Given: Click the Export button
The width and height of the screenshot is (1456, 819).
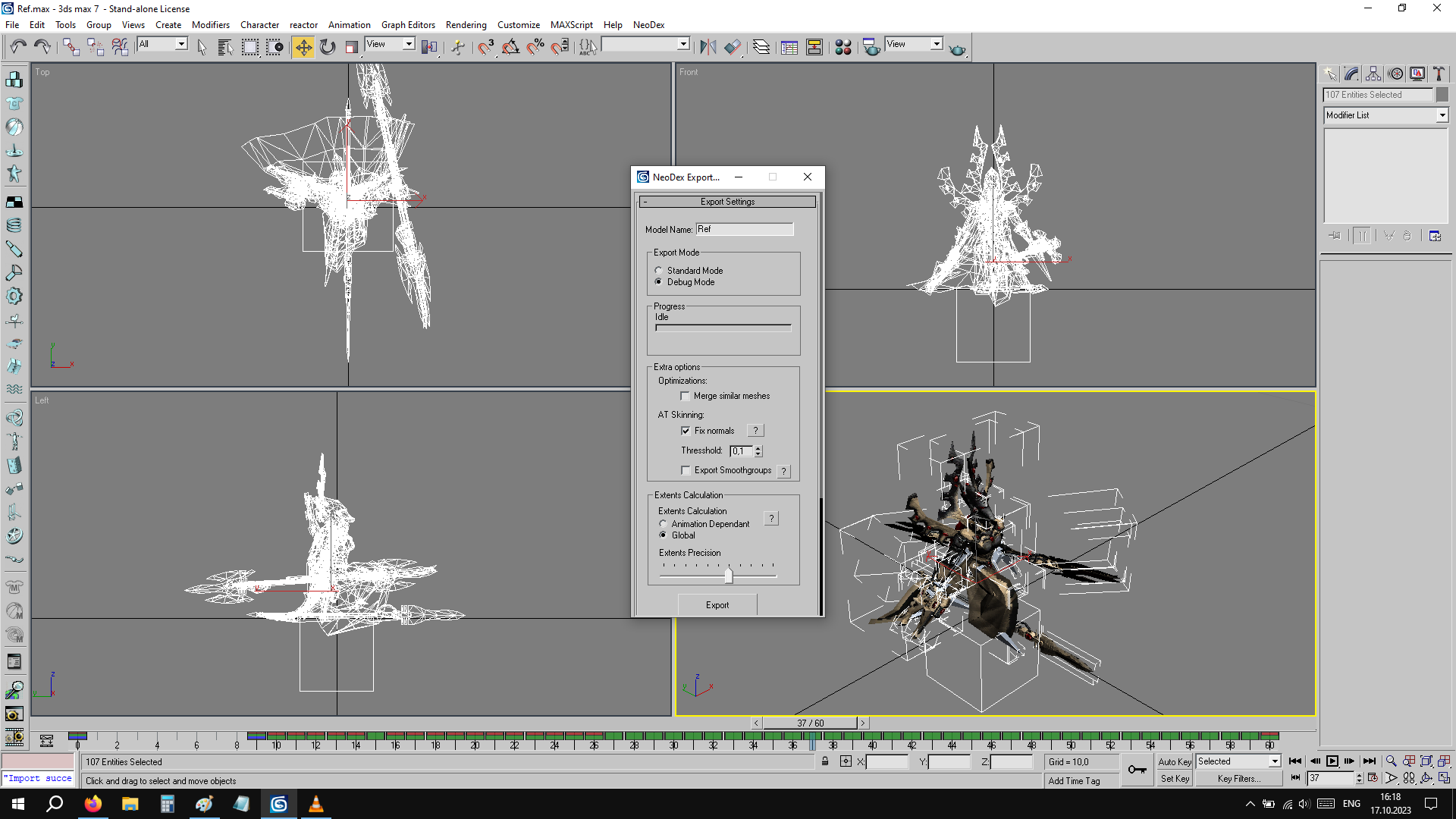Looking at the screenshot, I should tap(717, 605).
